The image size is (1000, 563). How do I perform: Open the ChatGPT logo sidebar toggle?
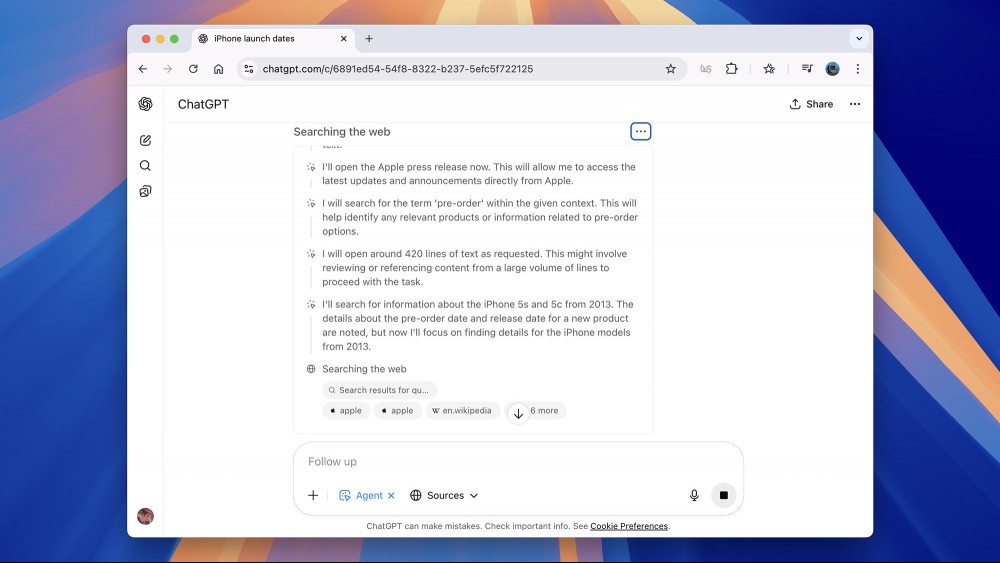click(x=145, y=104)
